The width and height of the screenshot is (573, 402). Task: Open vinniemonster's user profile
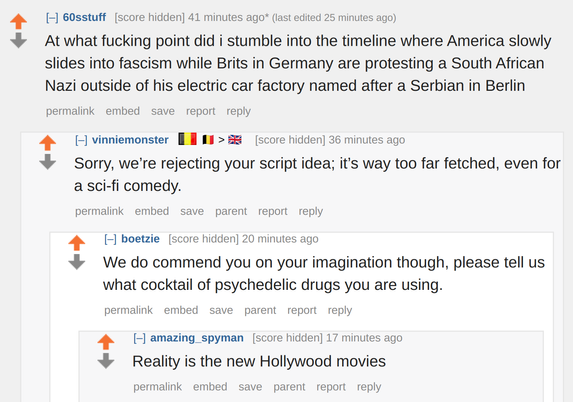tap(130, 140)
